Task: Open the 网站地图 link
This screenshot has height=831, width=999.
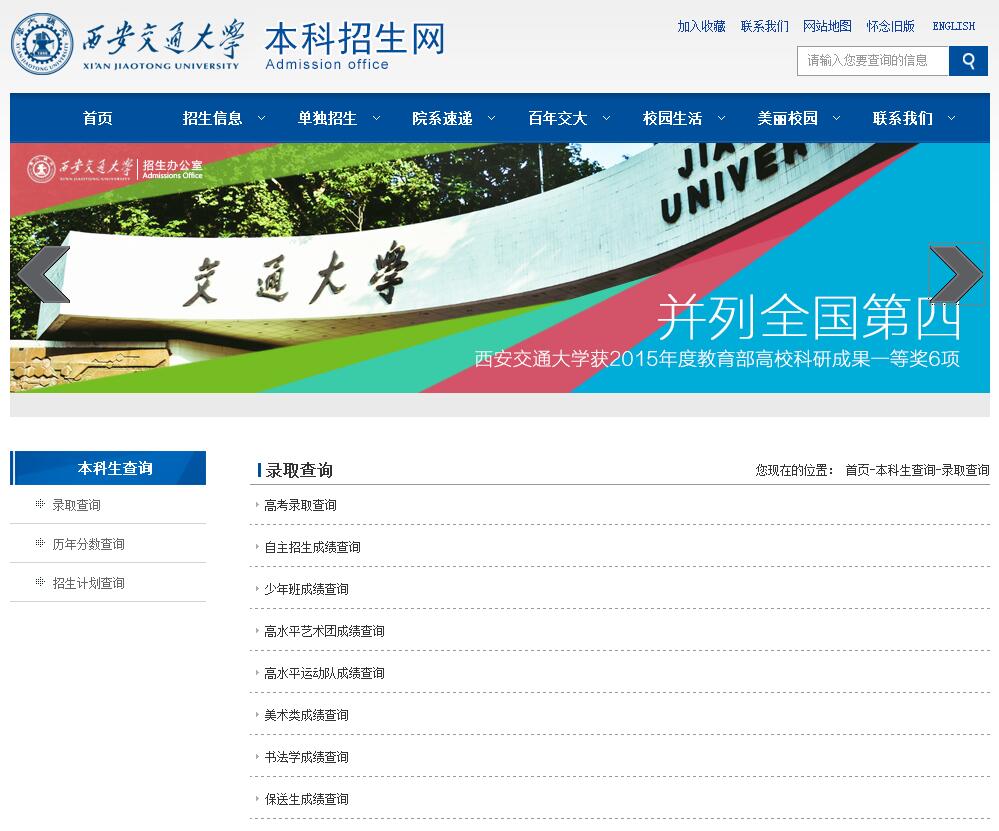Action: 827,26
